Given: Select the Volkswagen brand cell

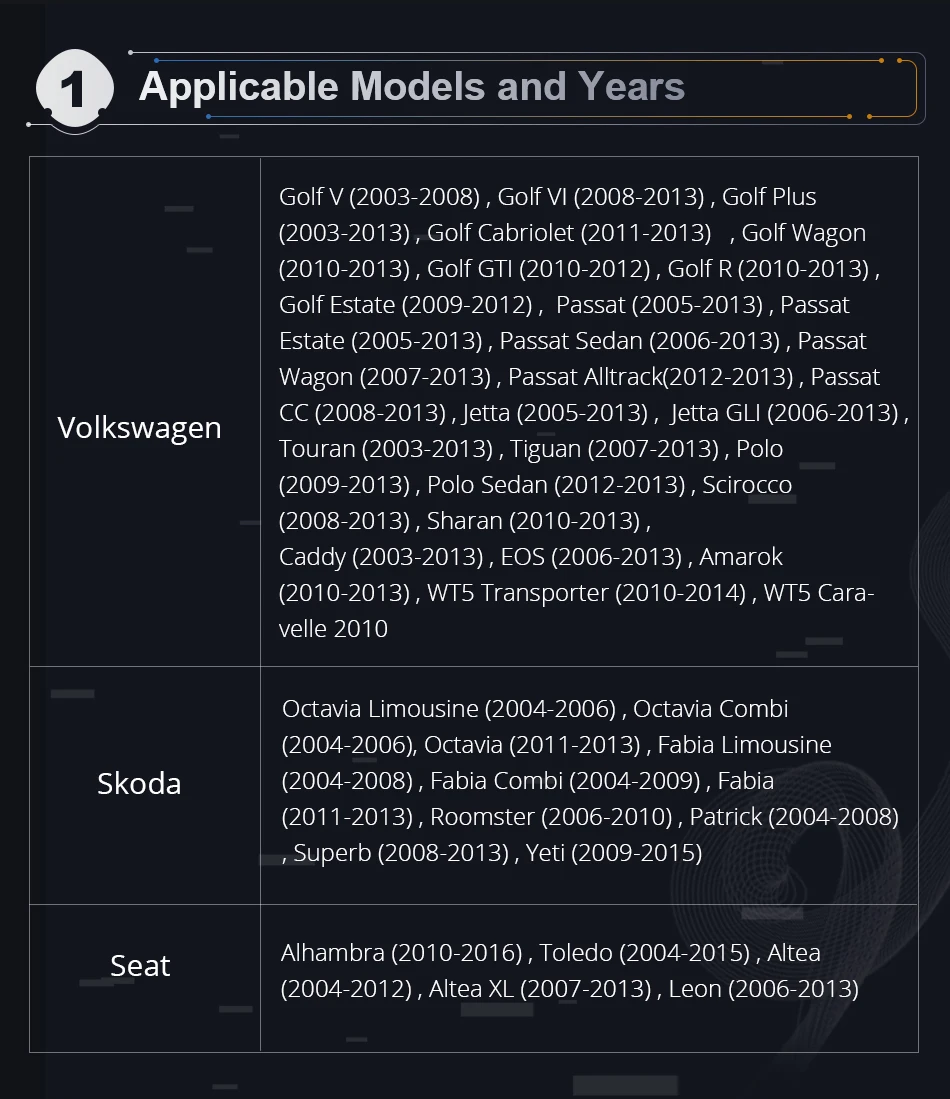Looking at the screenshot, I should coord(144,411).
